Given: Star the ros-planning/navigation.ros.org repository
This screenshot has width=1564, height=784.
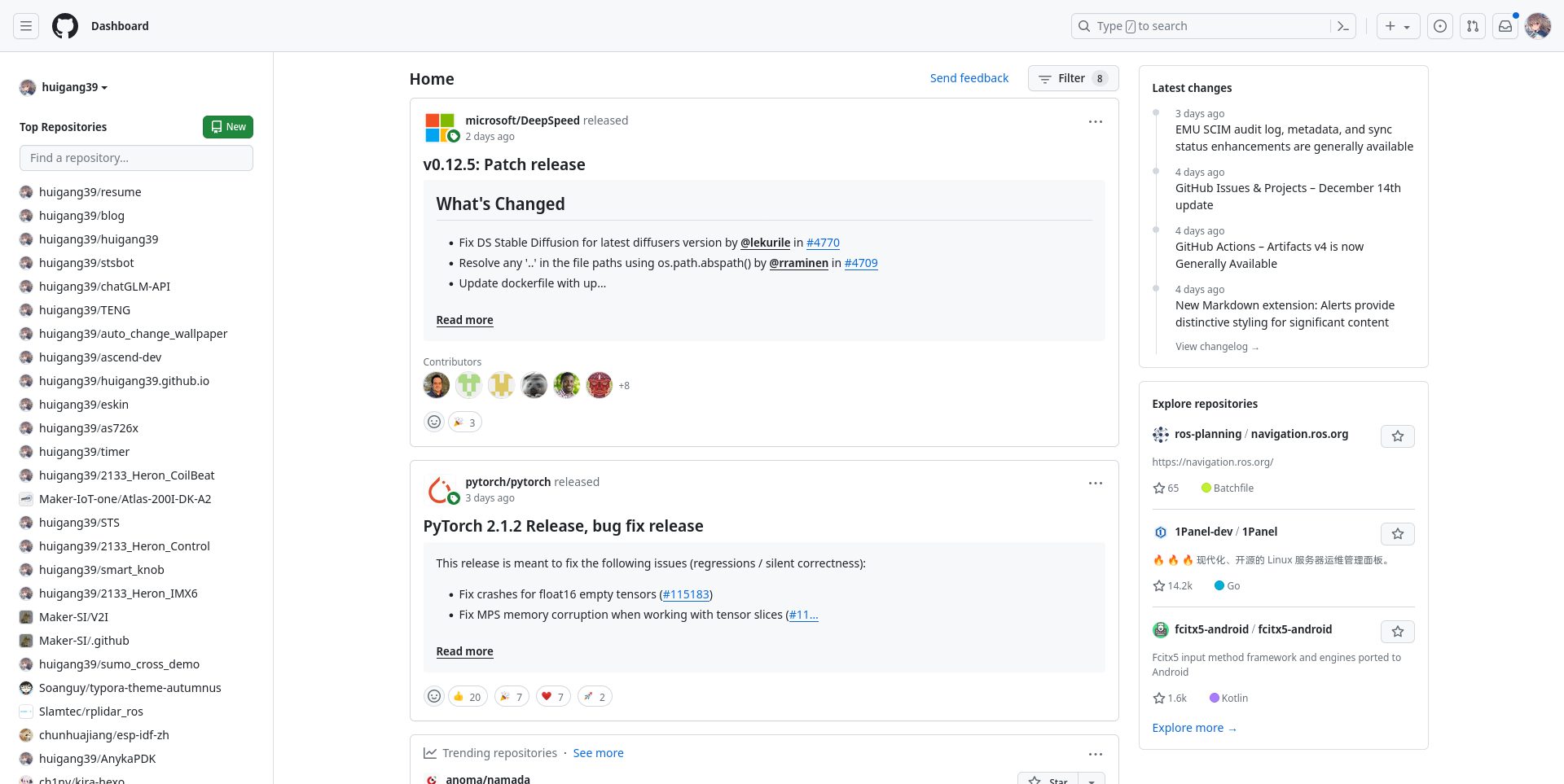Looking at the screenshot, I should pyautogui.click(x=1398, y=436).
